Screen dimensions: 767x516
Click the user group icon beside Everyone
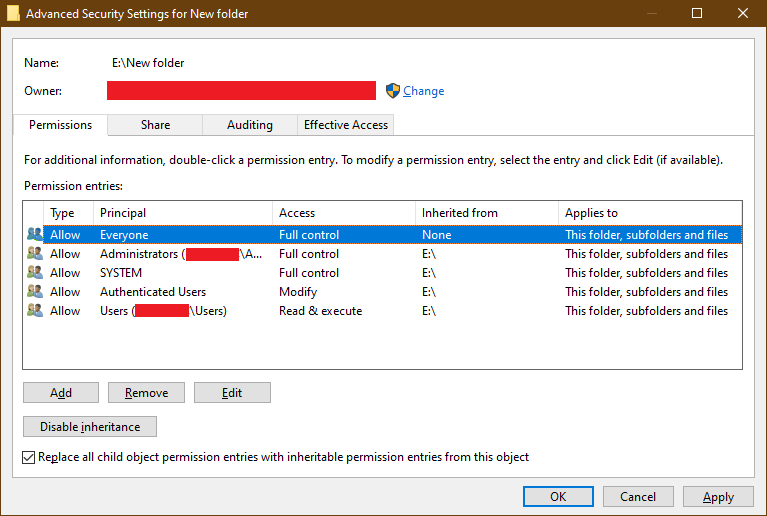35,234
